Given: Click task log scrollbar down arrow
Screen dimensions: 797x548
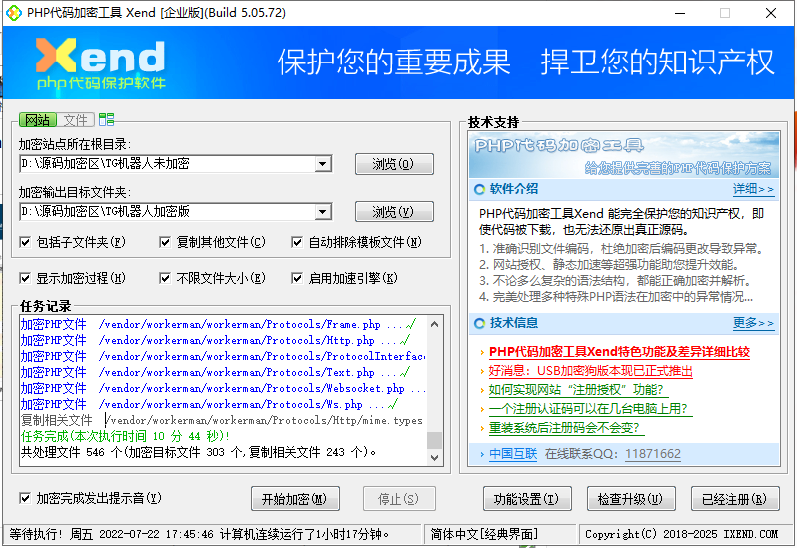Looking at the screenshot, I should [x=434, y=457].
